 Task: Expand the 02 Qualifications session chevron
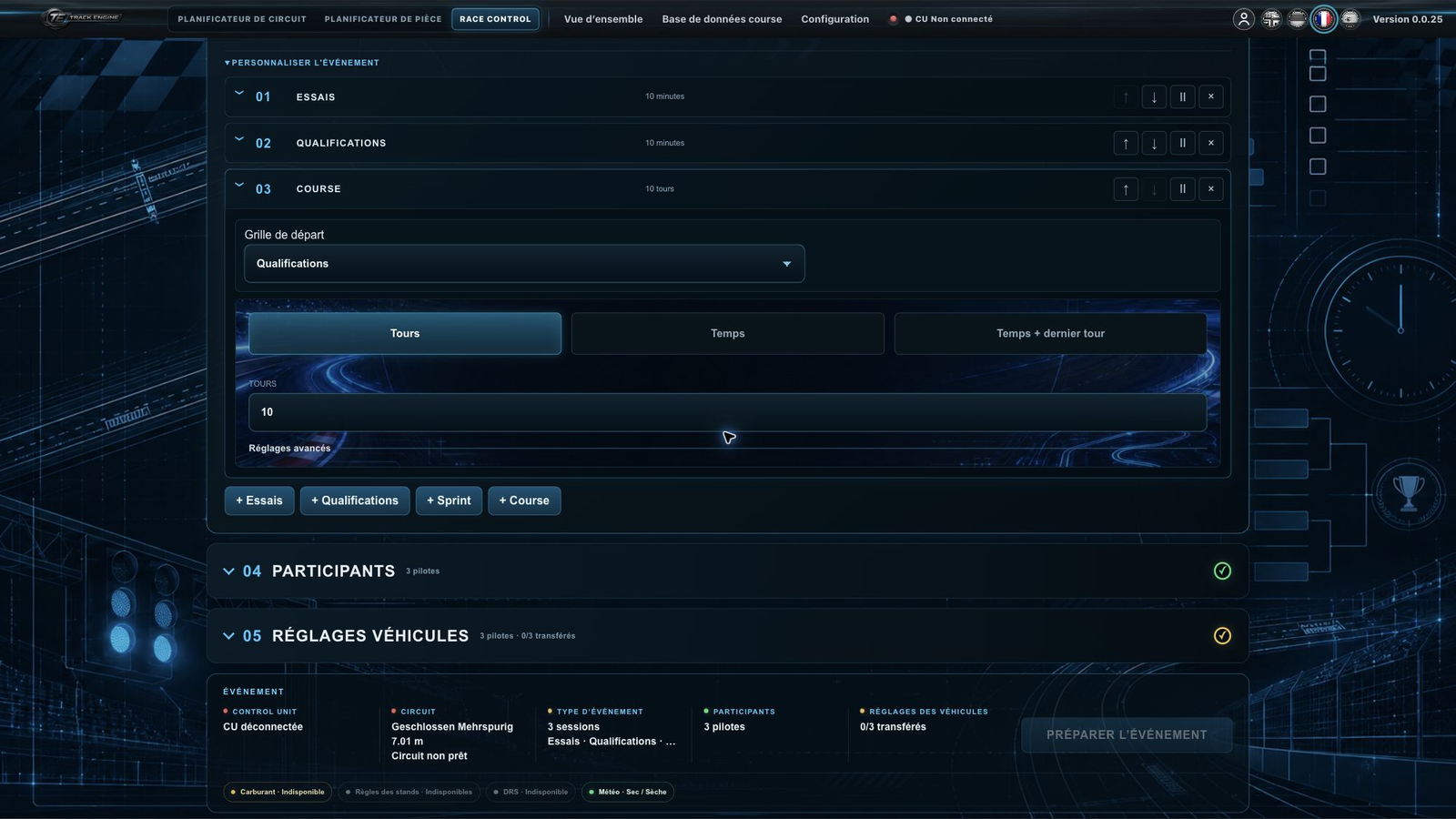[x=239, y=139]
